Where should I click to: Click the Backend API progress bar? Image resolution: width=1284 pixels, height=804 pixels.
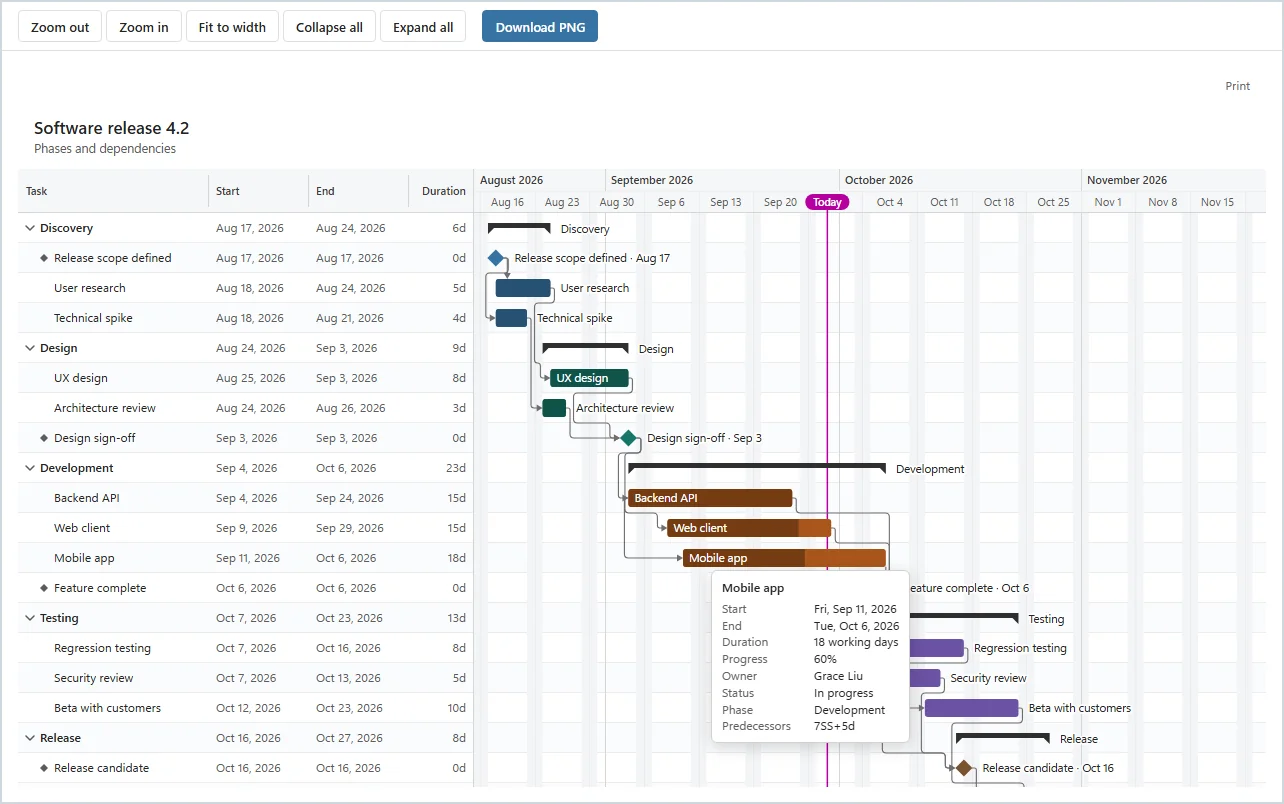click(710, 498)
